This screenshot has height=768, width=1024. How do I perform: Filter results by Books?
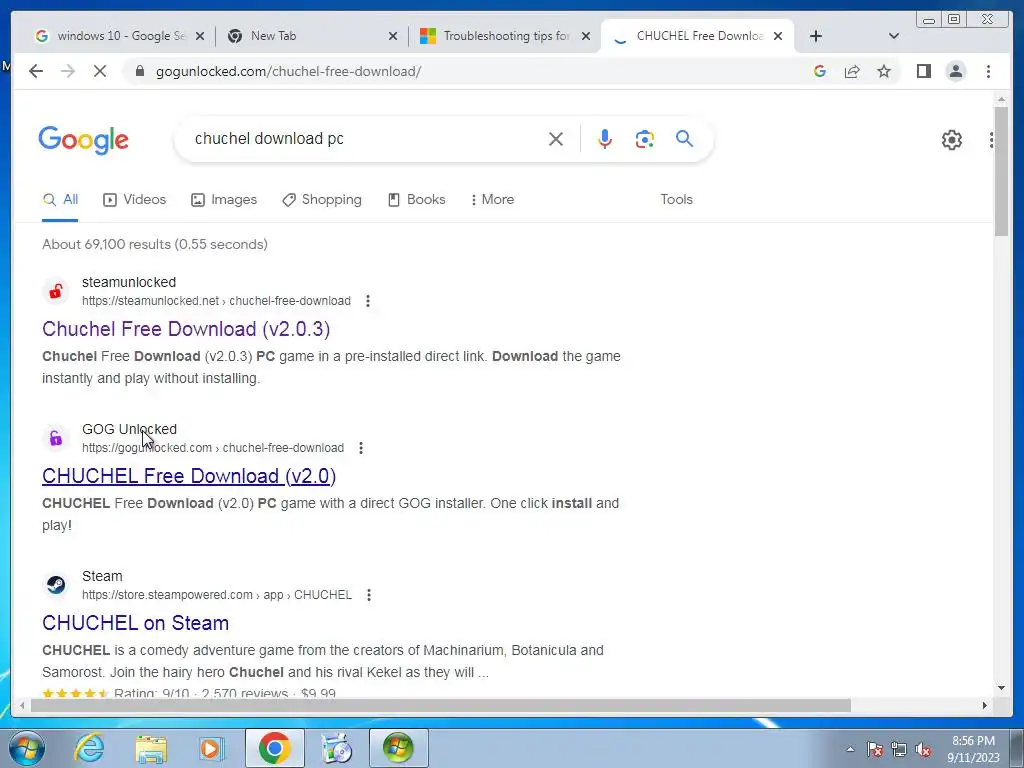click(x=417, y=199)
